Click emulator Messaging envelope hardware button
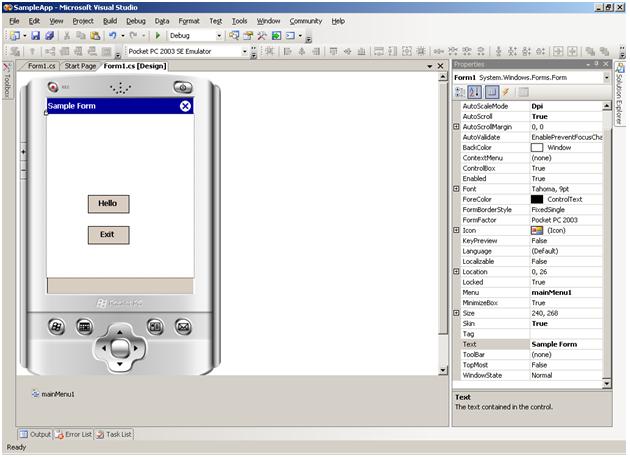The width and height of the screenshot is (630, 457). pos(183,326)
